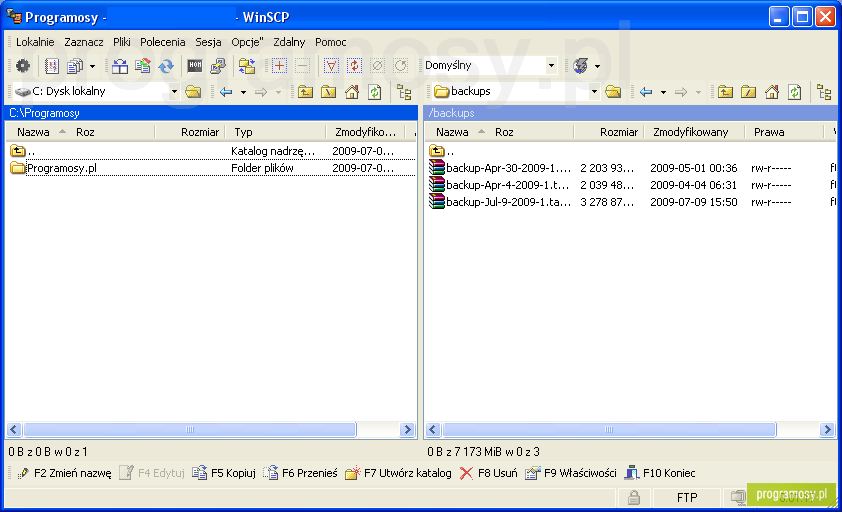The image size is (842, 512).
Task: Toggle remote directory tree icon
Action: [824, 92]
